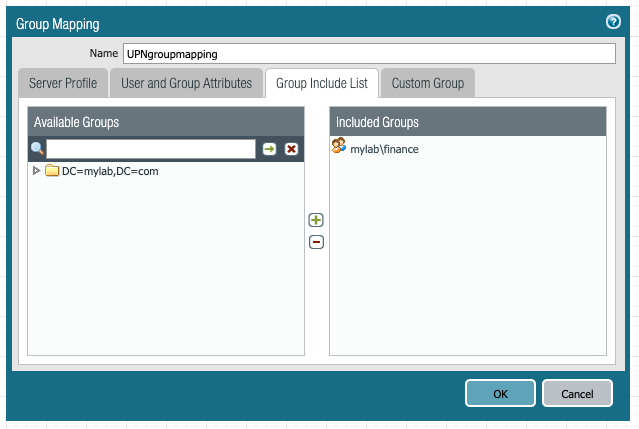Viewport: 639px width, 429px height.
Task: Apply search with the green arrow icon
Action: (x=269, y=149)
